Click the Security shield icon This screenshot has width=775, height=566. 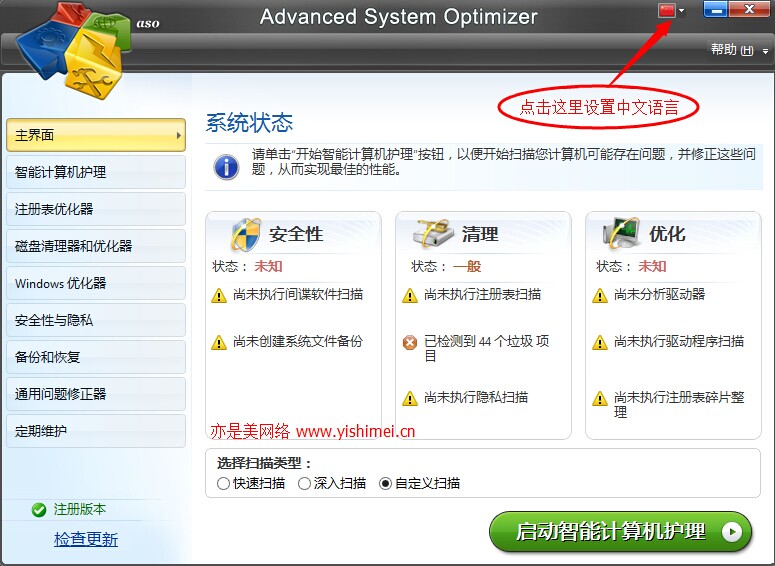coord(245,234)
